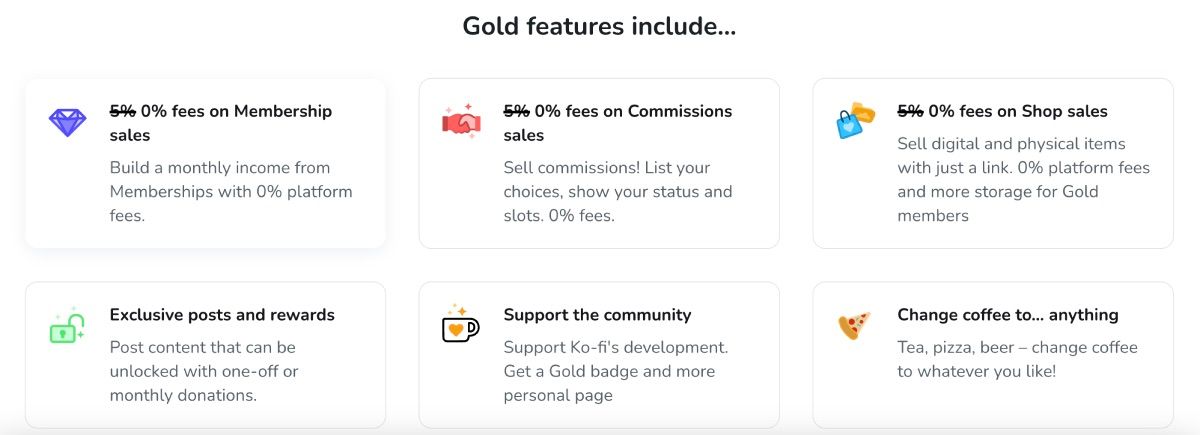Select the "Support the community" title
This screenshot has height=435, width=1200.
click(x=597, y=315)
